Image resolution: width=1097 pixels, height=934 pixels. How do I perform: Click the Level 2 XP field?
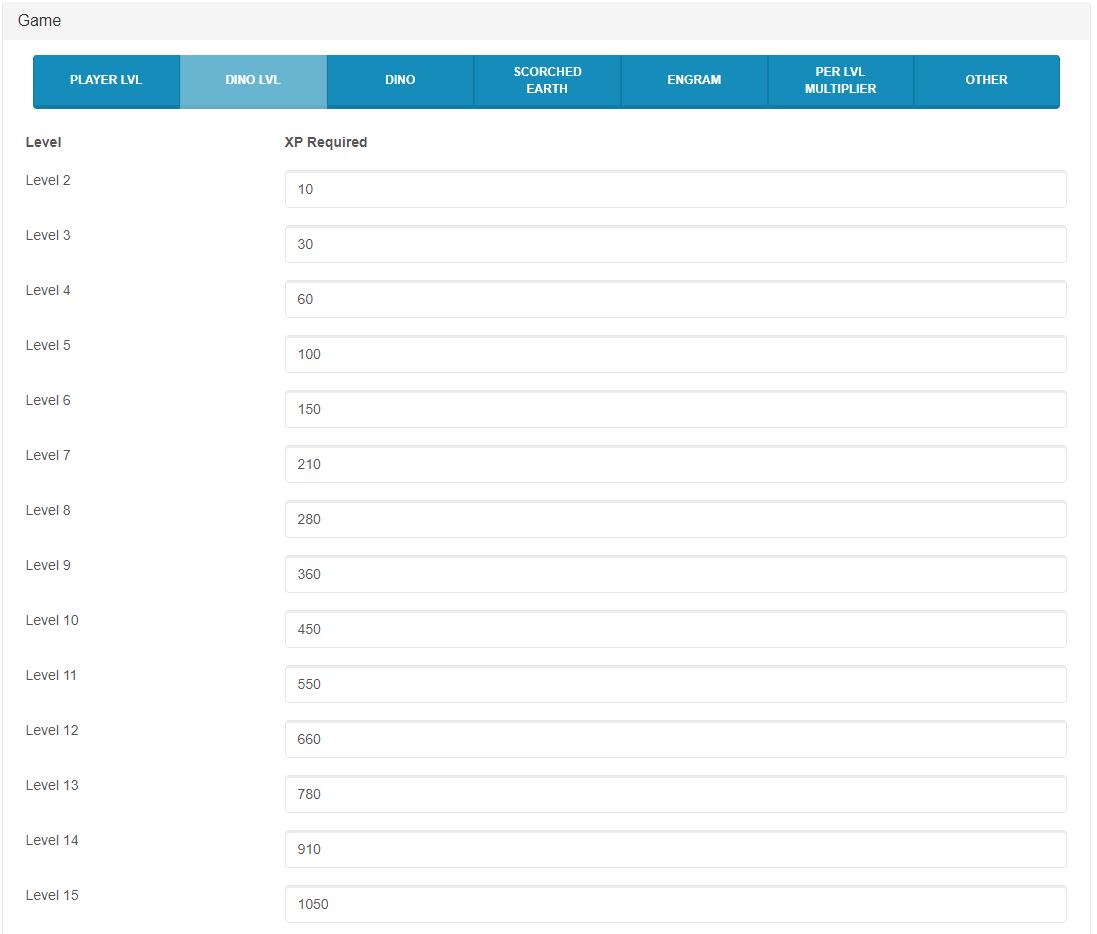click(x=675, y=189)
